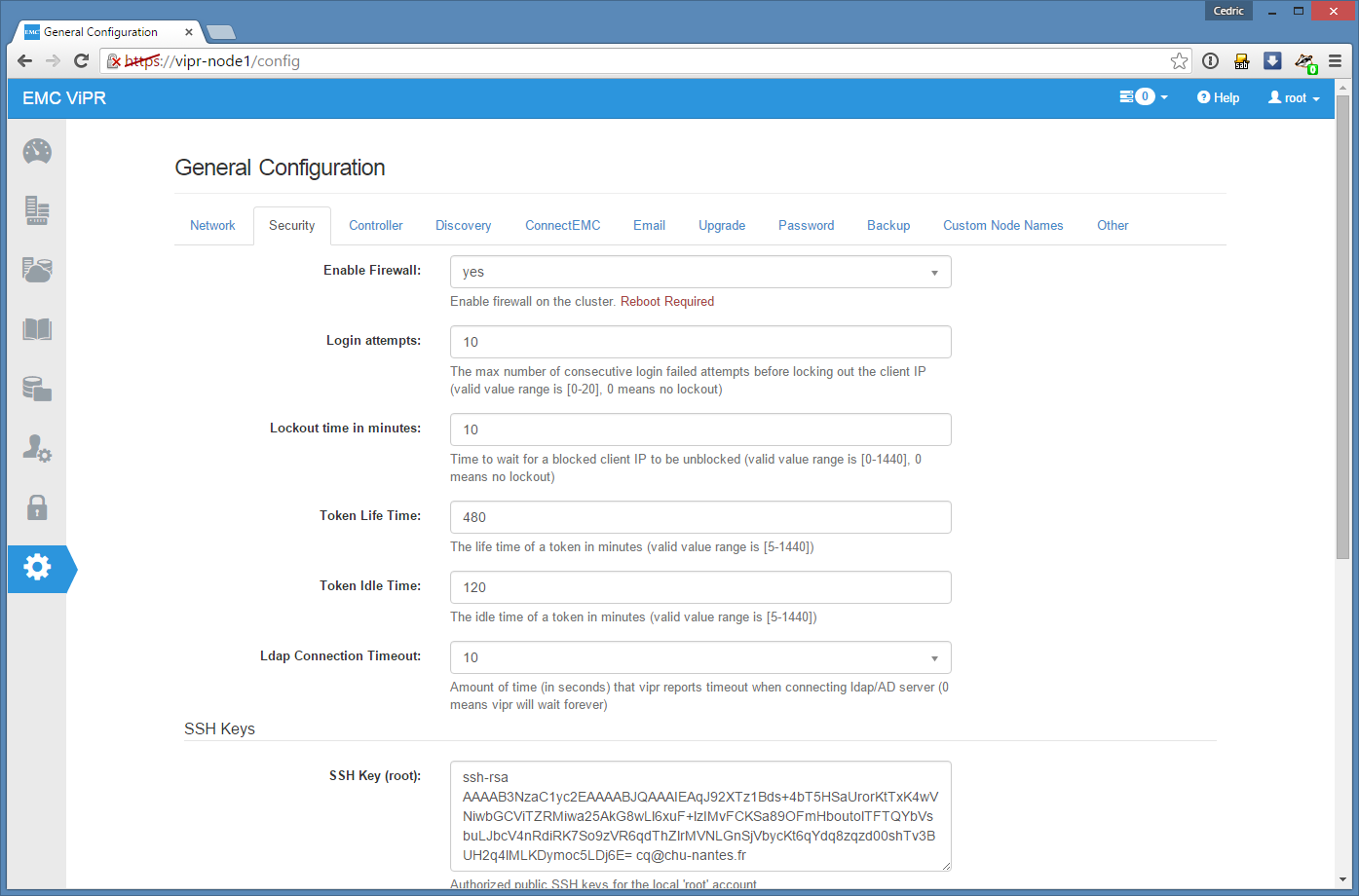
Task: Open the Dashboard gauge icon in sidebar
Action: (37, 151)
